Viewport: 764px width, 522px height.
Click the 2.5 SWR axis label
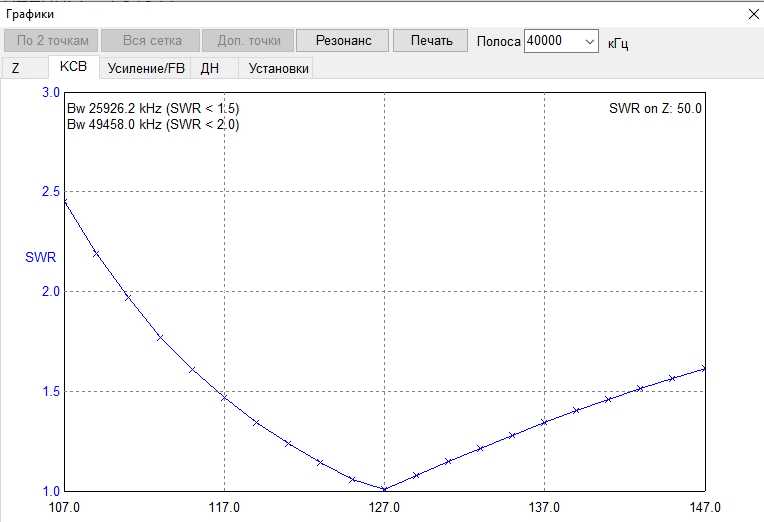[x=51, y=192]
